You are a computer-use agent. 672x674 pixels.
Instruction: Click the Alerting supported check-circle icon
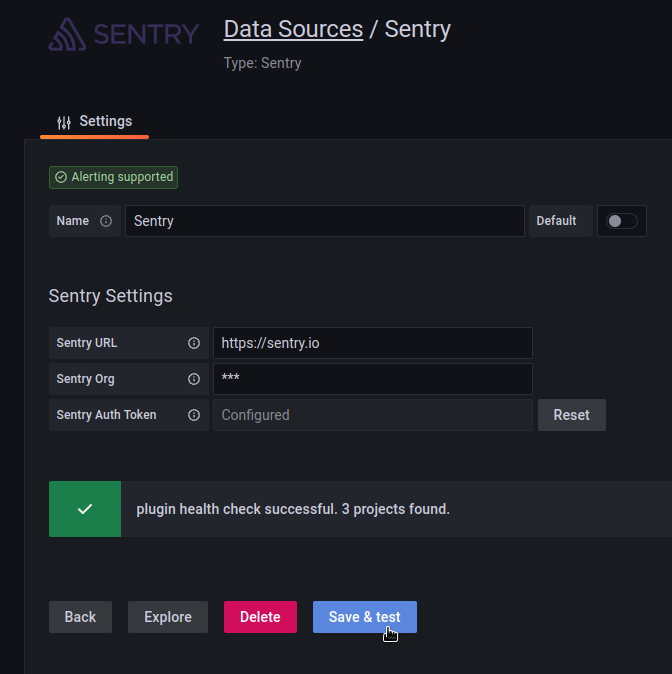pyautogui.click(x=61, y=177)
